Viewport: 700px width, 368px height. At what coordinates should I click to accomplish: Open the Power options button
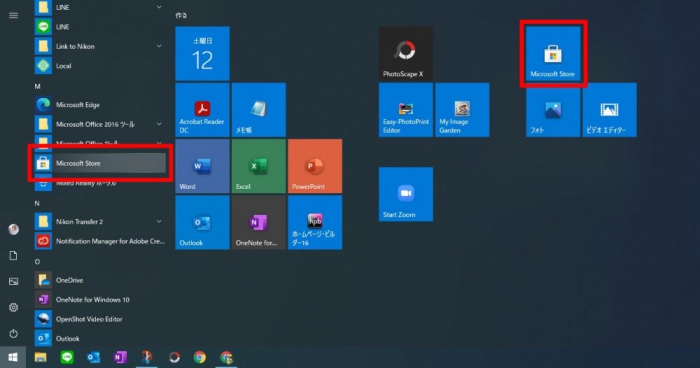[13, 334]
